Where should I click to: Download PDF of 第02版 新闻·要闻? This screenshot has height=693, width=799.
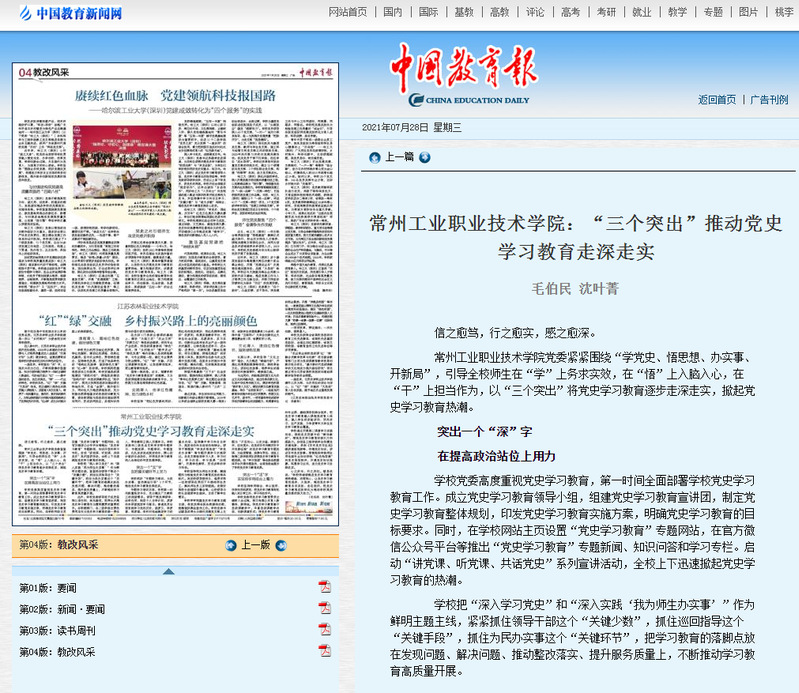[x=324, y=608]
